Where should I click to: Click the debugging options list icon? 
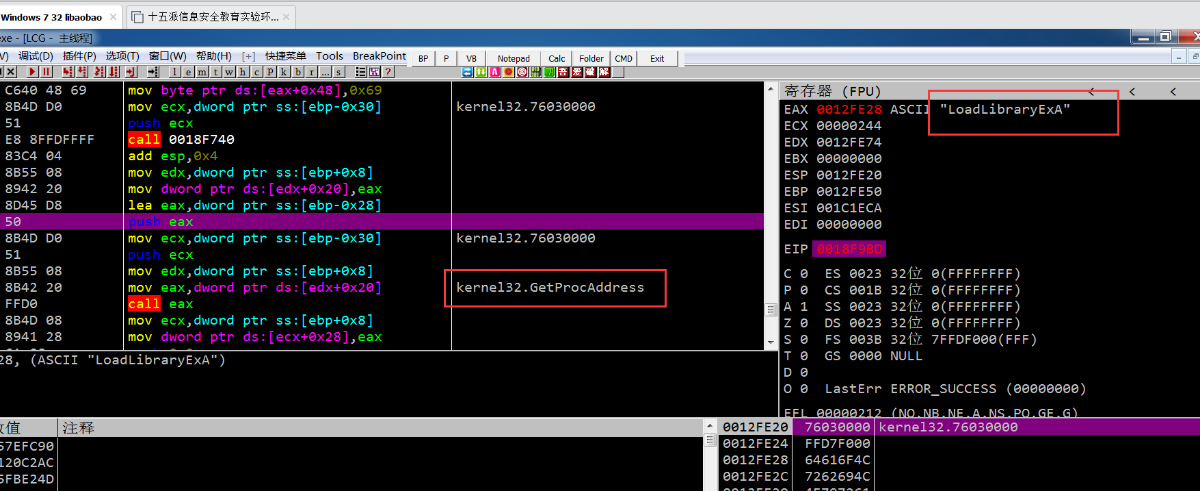360,72
